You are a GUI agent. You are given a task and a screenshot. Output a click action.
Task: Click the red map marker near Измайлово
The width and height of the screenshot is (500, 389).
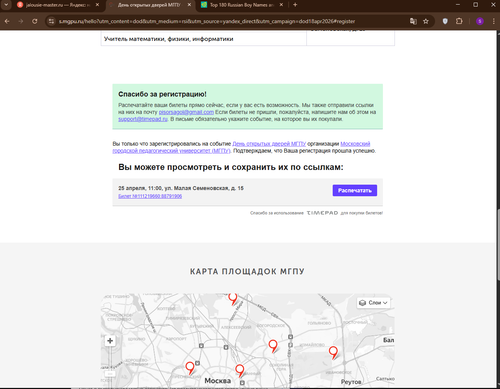tap(273, 346)
